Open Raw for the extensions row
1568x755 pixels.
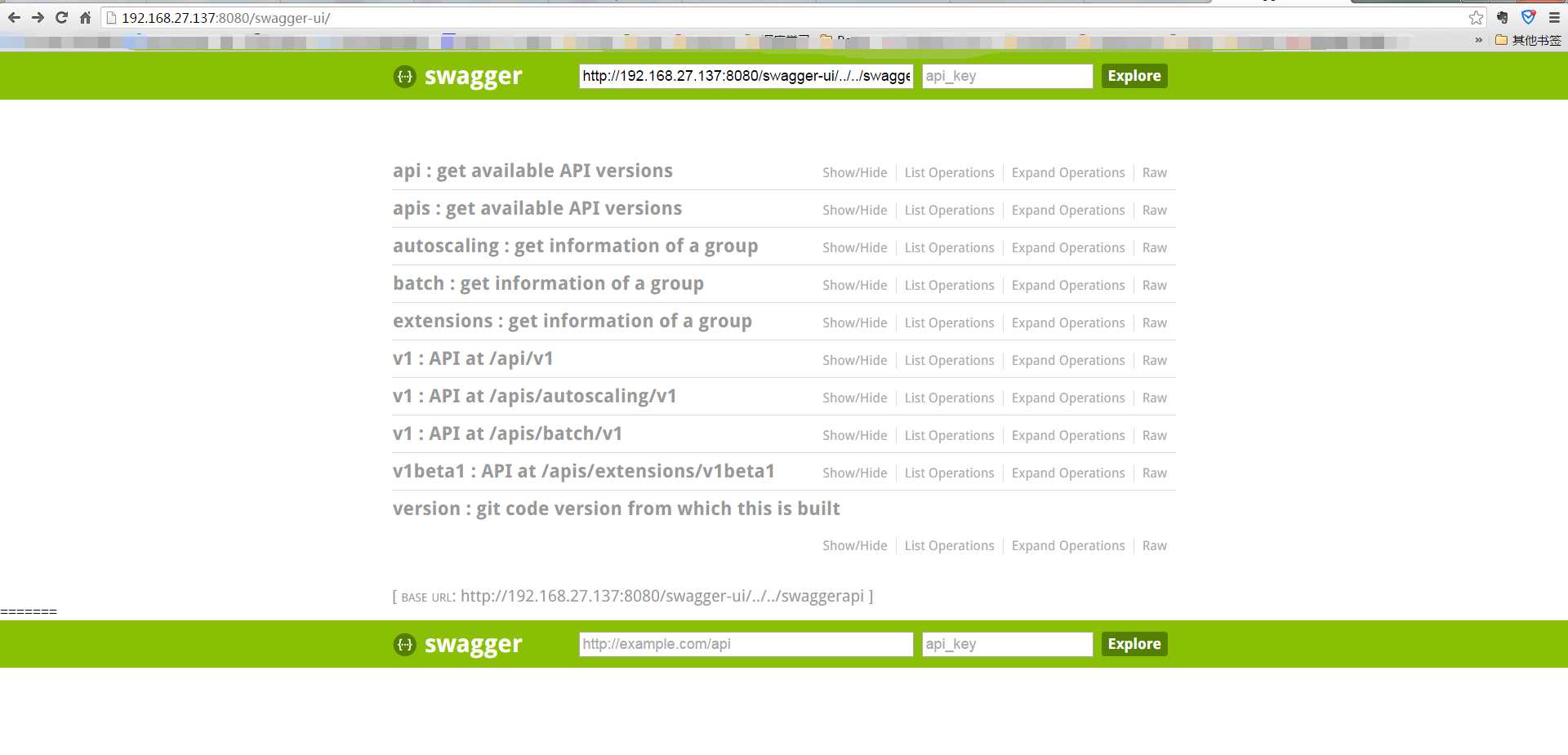[x=1155, y=322]
